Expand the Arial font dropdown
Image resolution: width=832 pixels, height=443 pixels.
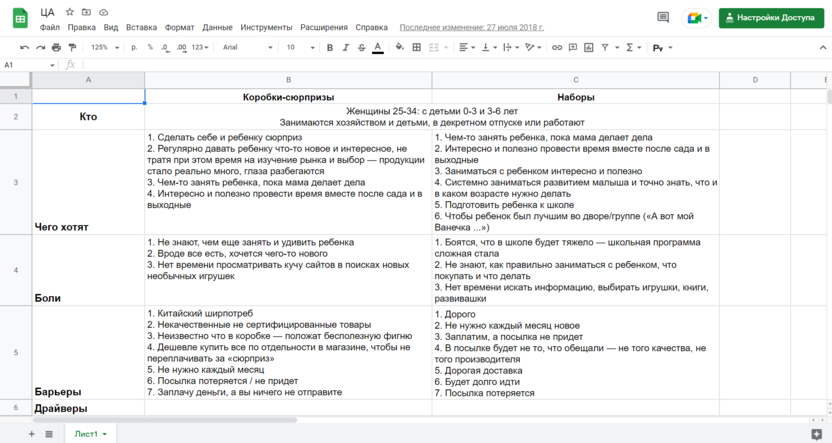click(x=247, y=47)
